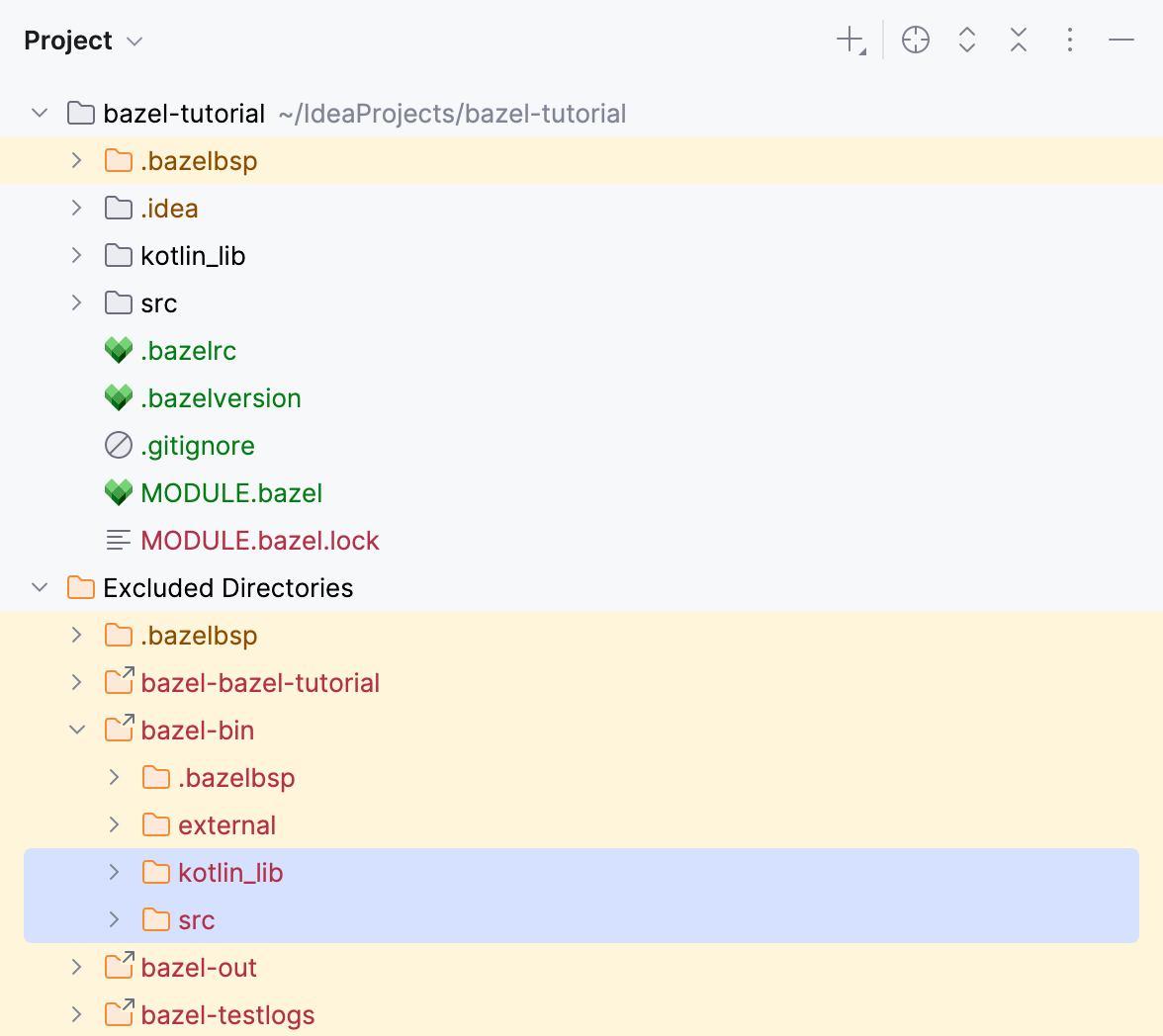The image size is (1163, 1036).
Task: Select the external folder inside bazel-bin
Action: pos(228,824)
